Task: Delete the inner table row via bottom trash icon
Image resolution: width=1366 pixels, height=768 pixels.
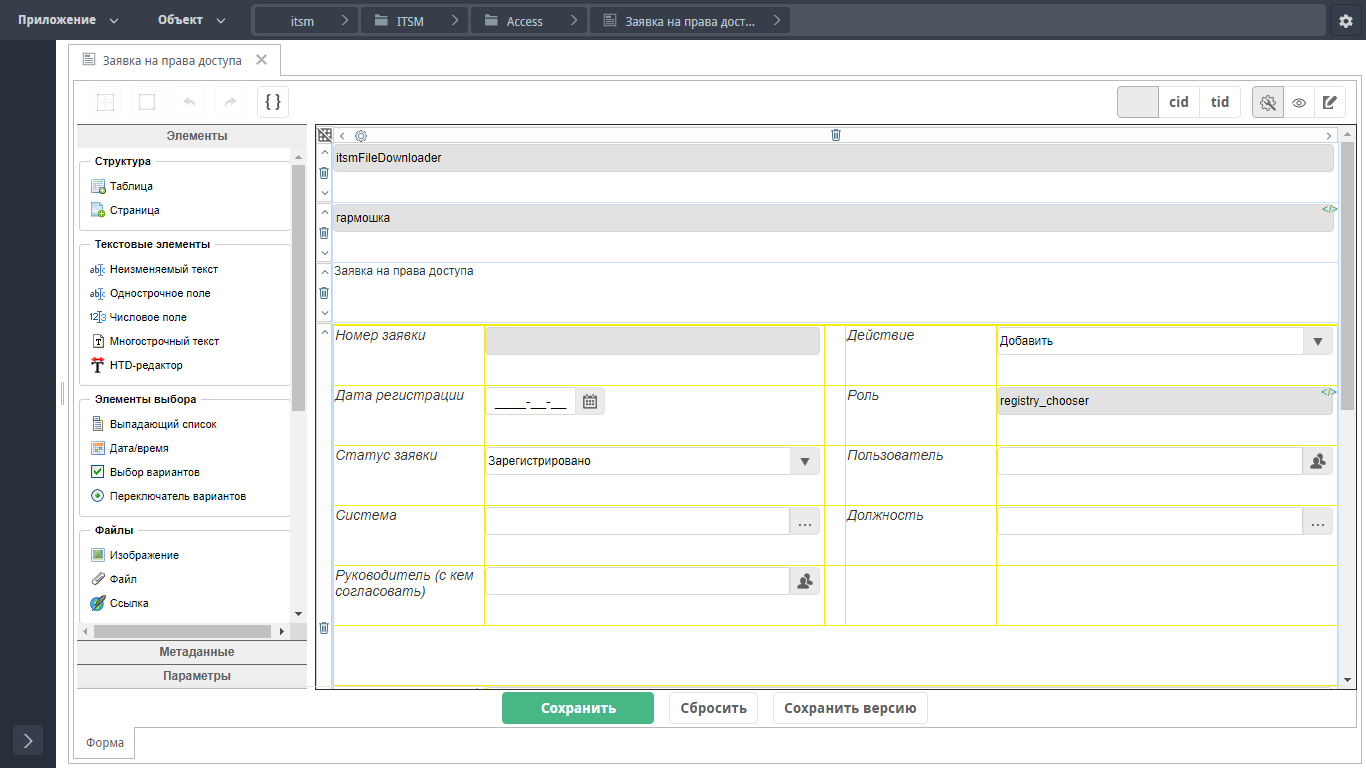Action: pos(324,628)
